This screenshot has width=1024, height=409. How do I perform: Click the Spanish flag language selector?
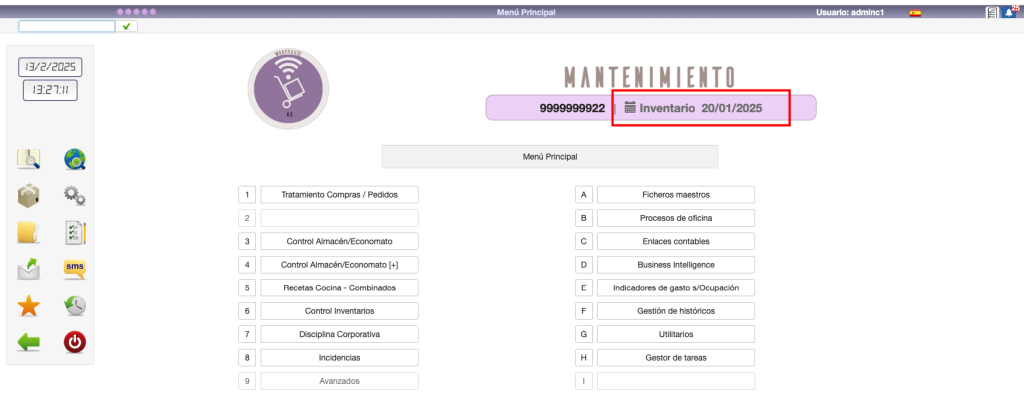pos(914,12)
